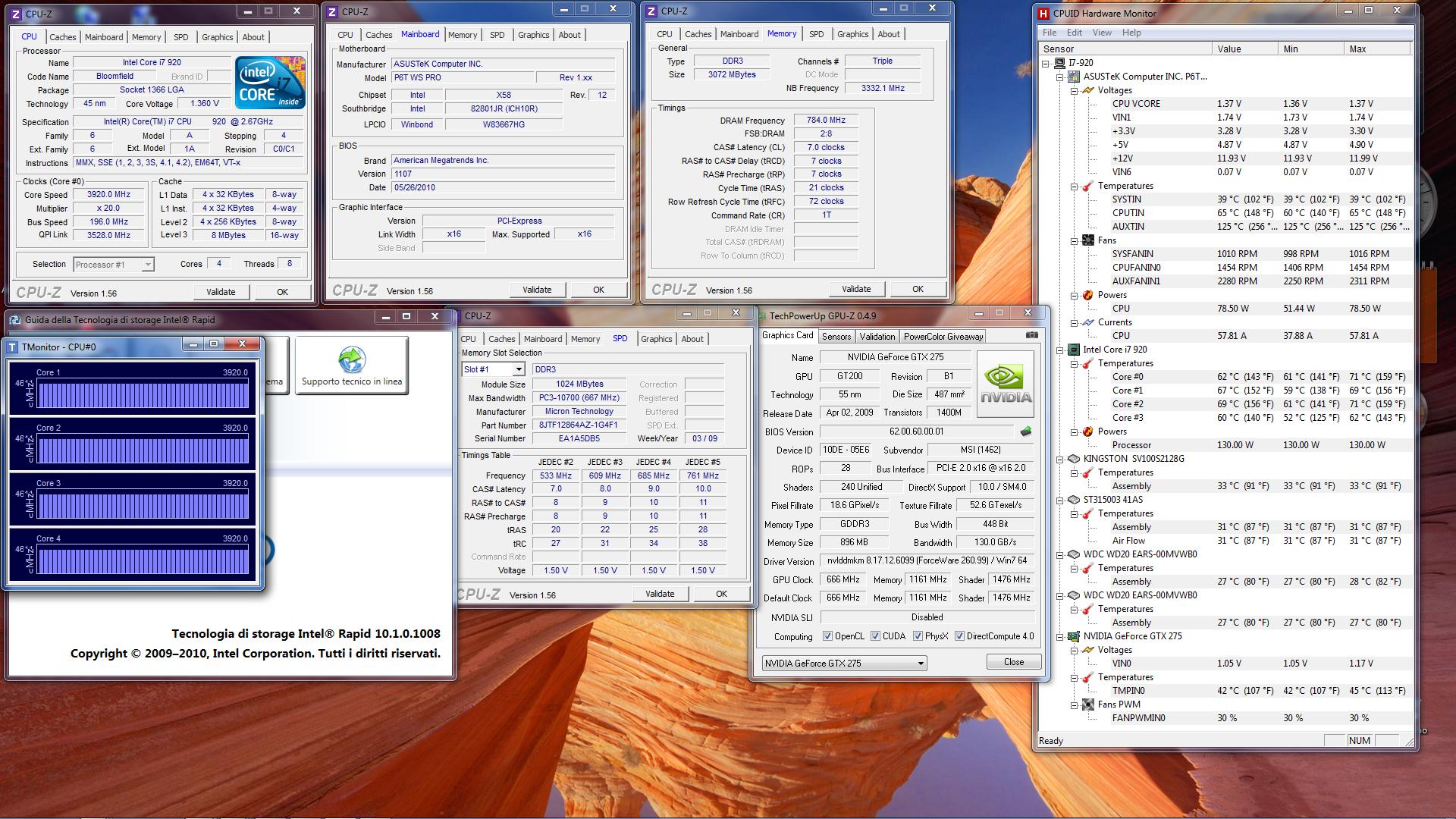This screenshot has height=819, width=1456.
Task: Click the first WDC WD20 EARS drive icon
Action: coord(1074,554)
